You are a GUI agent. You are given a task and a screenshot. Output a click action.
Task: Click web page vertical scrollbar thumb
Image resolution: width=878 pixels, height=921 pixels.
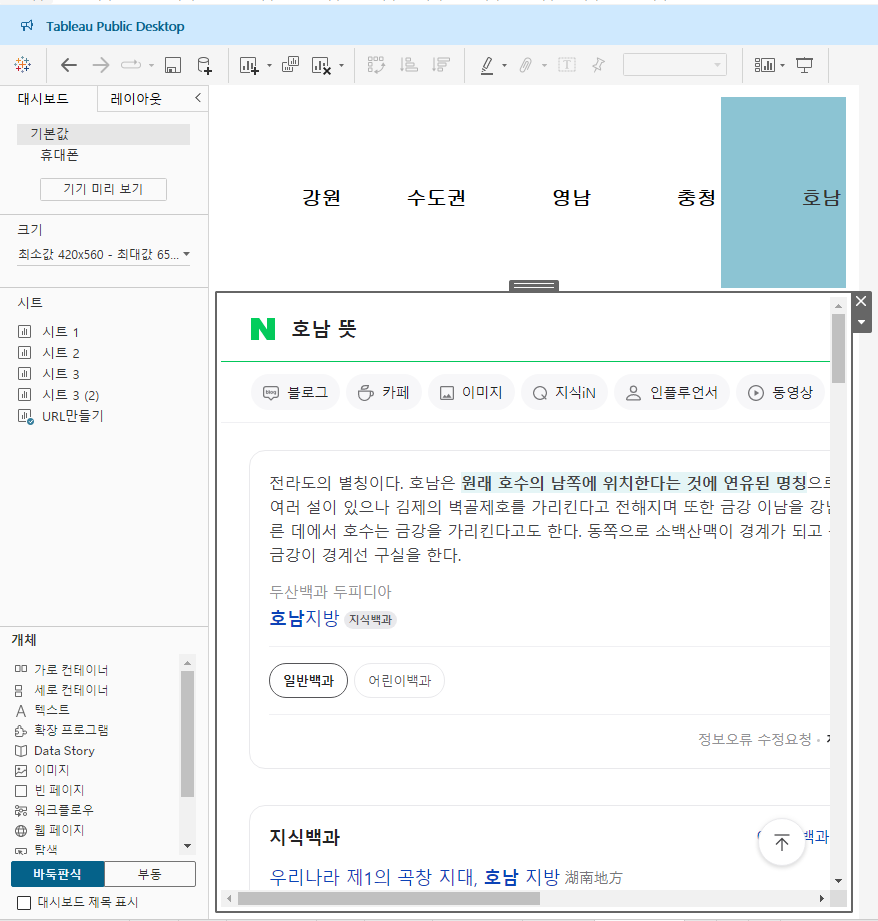[838, 348]
